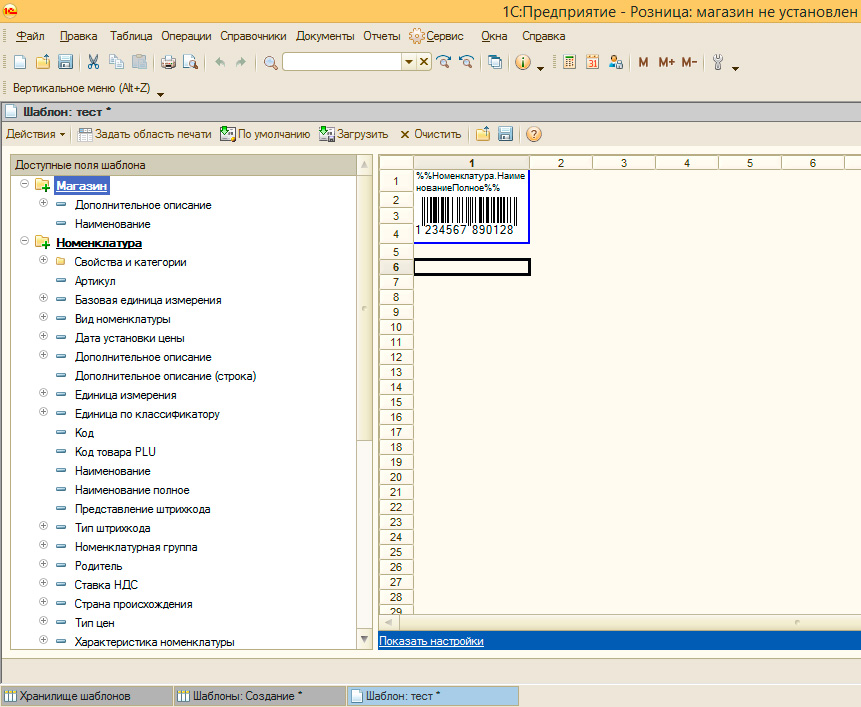
Task: Click the Показать настройки link
Action: 431,641
